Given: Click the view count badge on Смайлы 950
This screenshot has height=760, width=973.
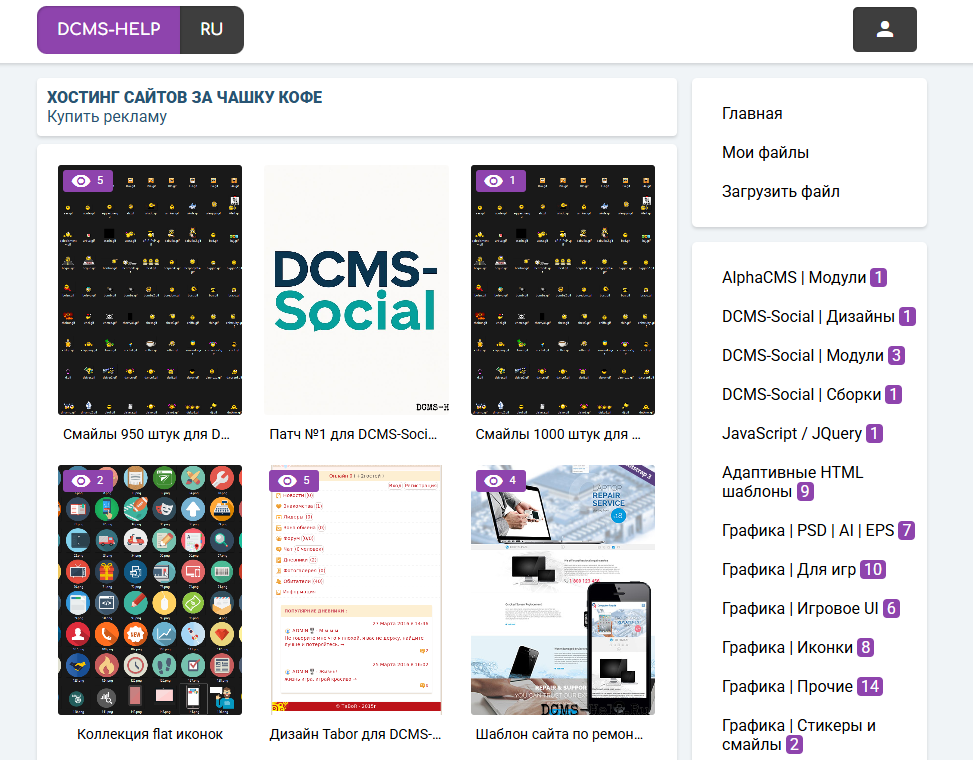Looking at the screenshot, I should (x=88, y=180).
